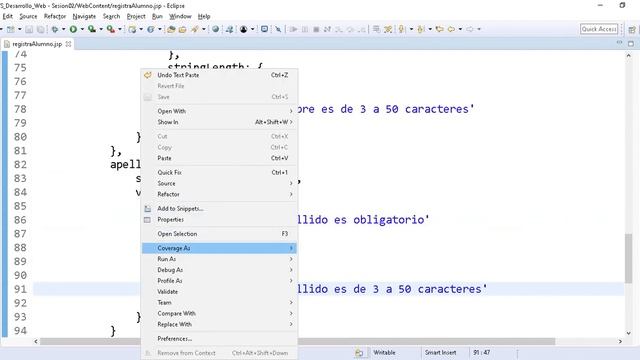
Task: Open the Next Annotation dropdown arrow
Action: [x=411, y=29]
